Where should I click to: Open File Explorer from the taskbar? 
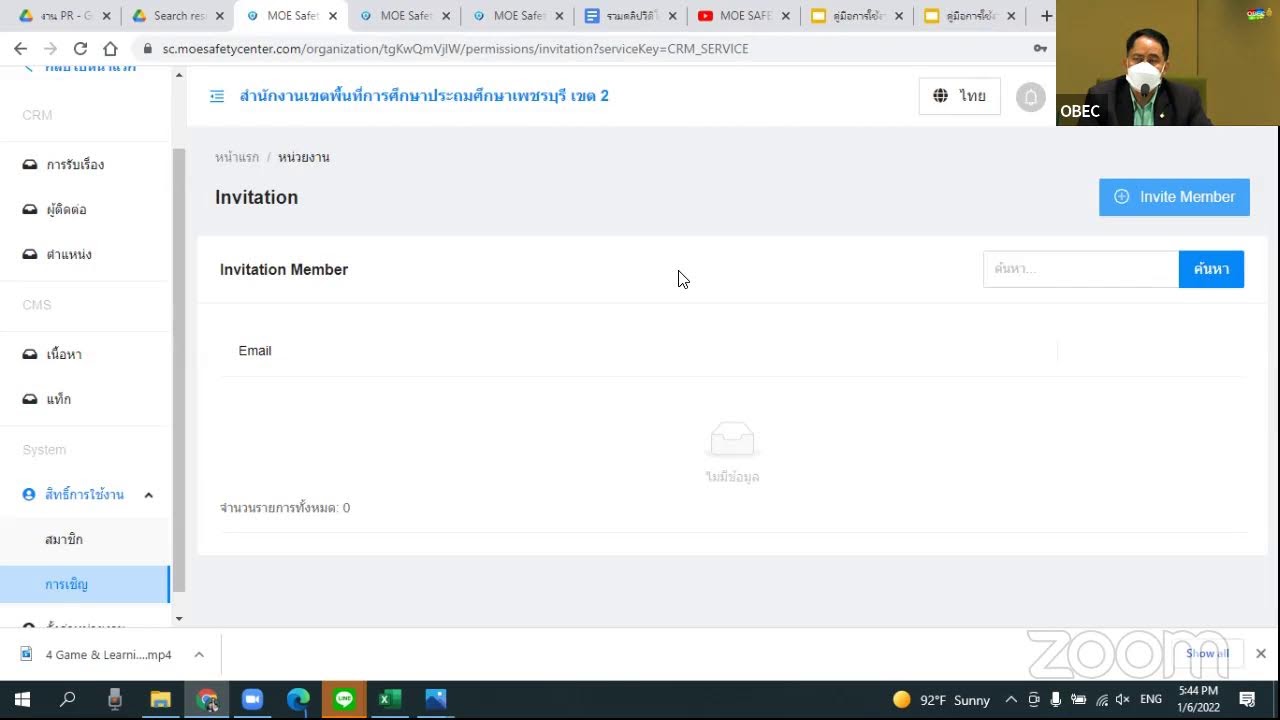[160, 699]
